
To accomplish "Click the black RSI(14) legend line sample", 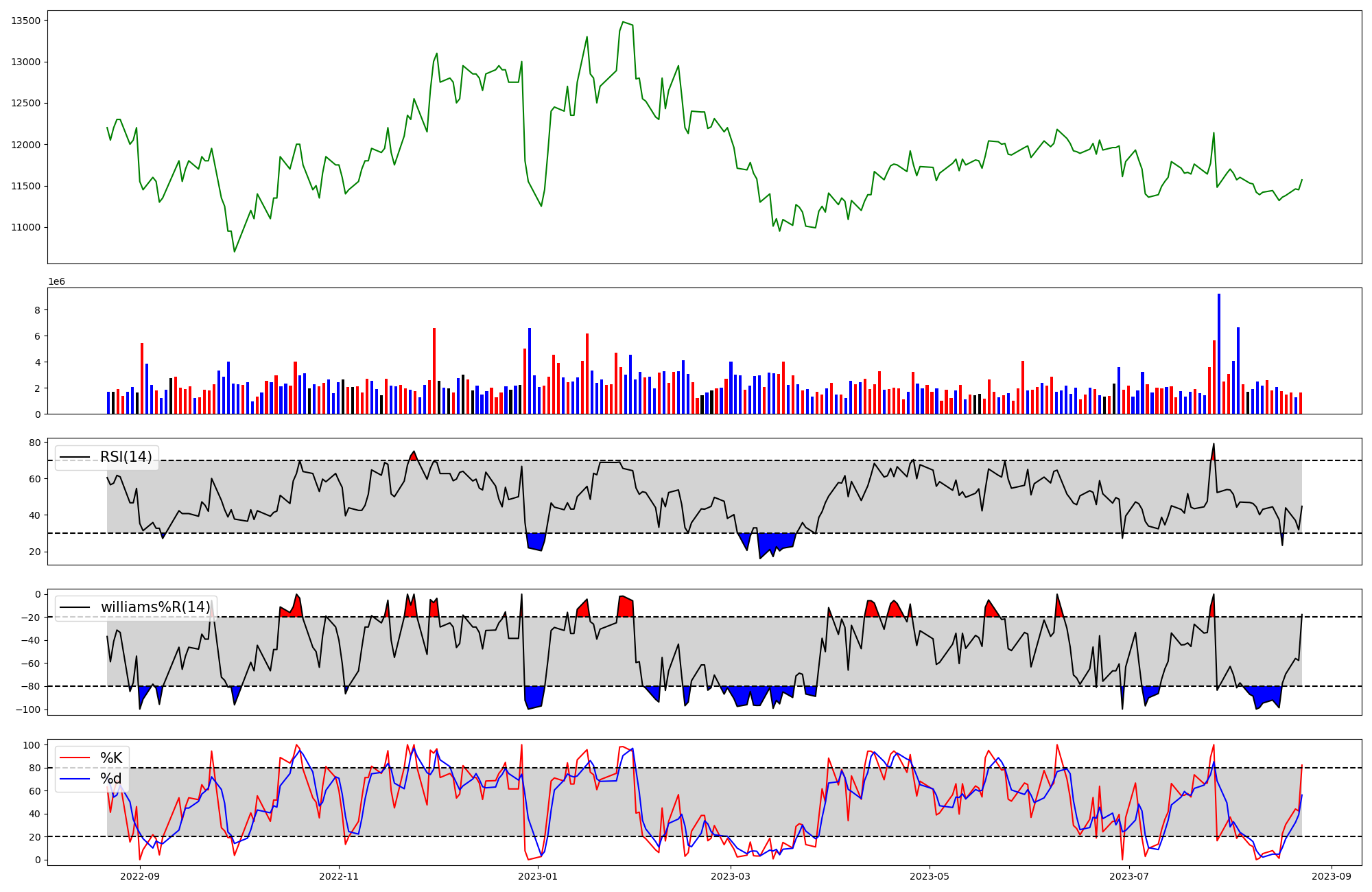I will point(75,457).
